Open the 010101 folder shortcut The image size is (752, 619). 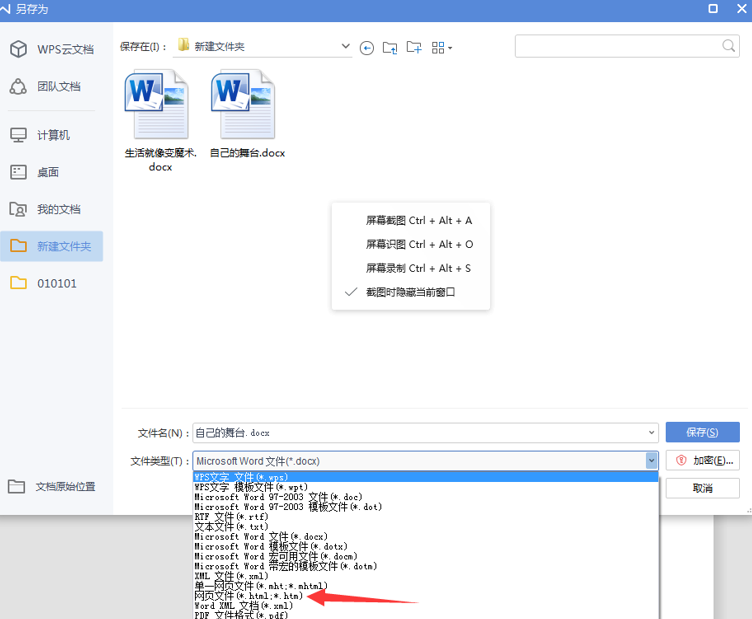43,283
